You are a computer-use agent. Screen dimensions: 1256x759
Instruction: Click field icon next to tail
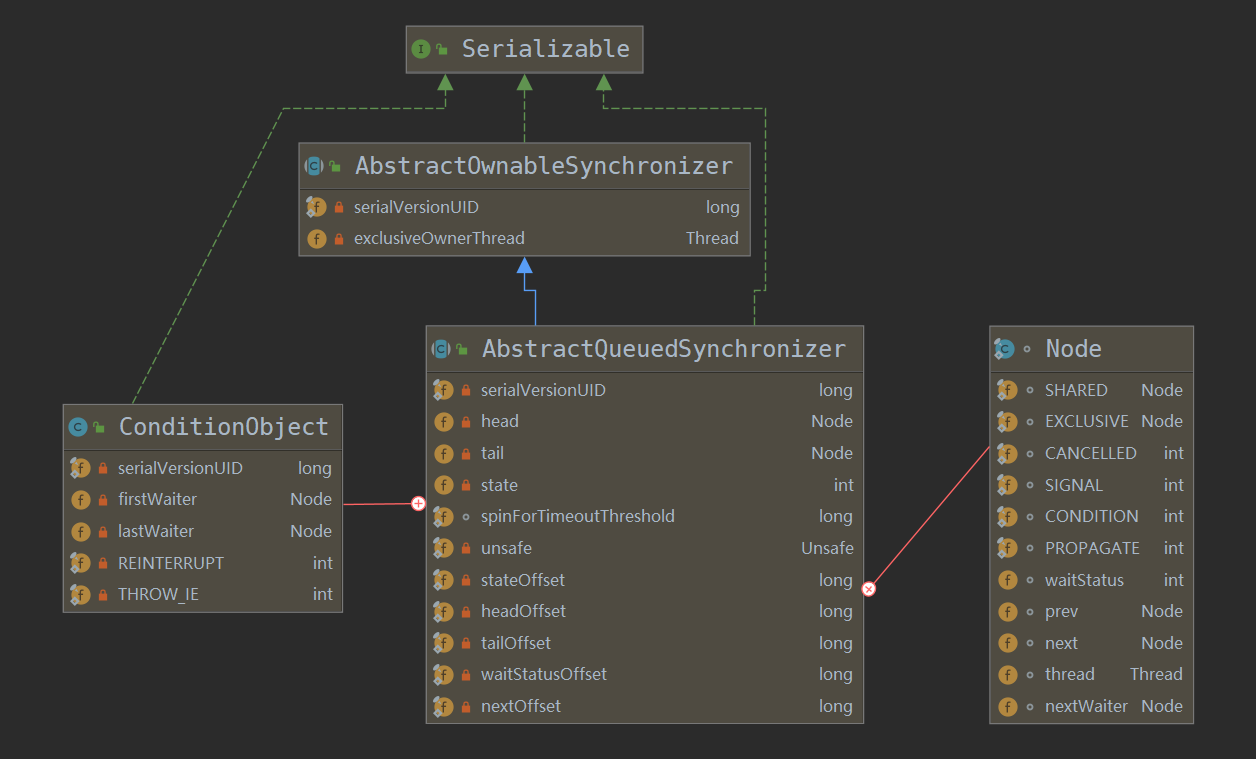(x=443, y=453)
